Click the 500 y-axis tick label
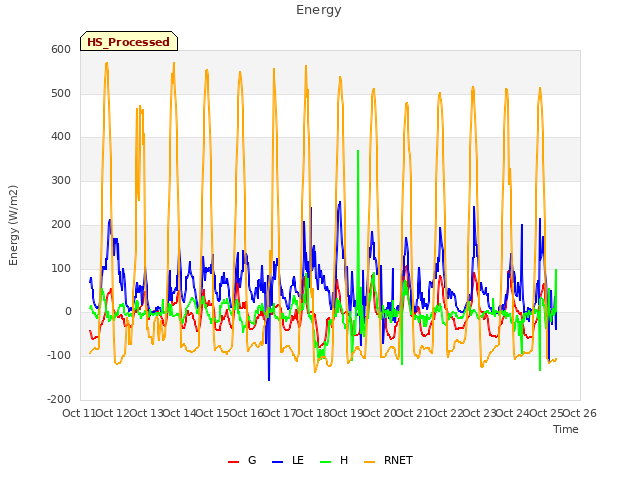 point(61,93)
